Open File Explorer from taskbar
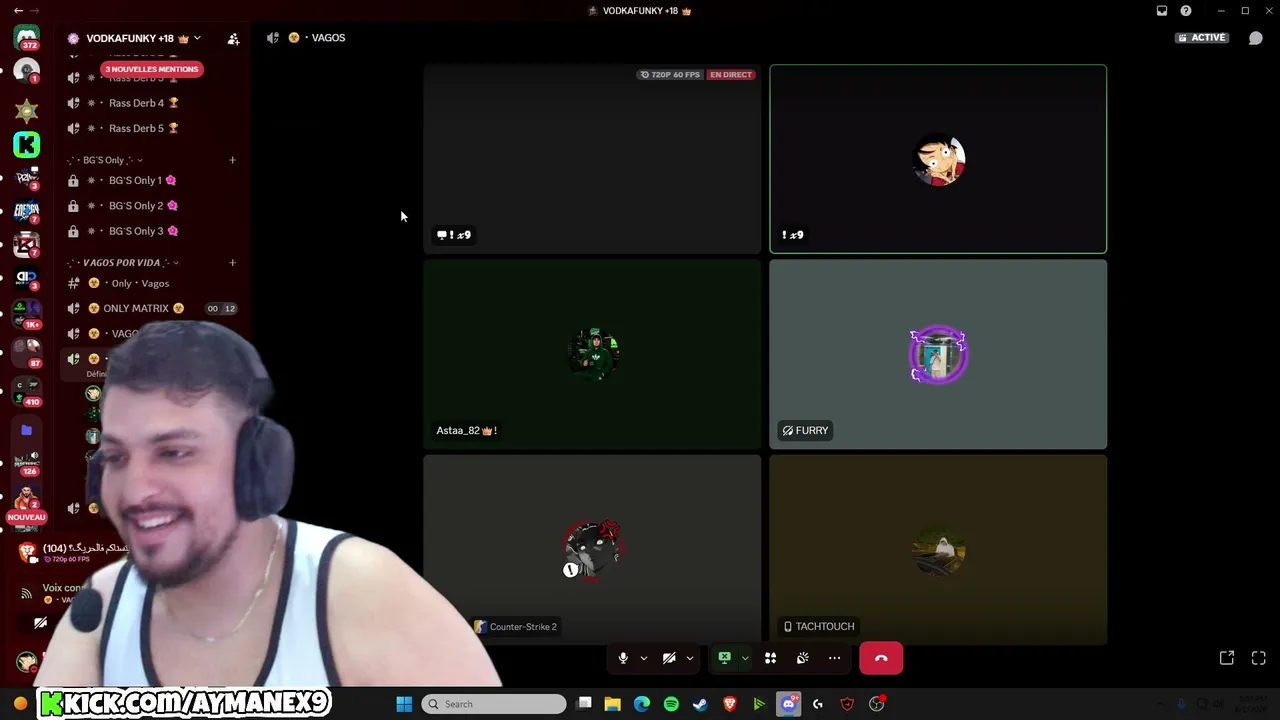The image size is (1280, 720). (613, 704)
